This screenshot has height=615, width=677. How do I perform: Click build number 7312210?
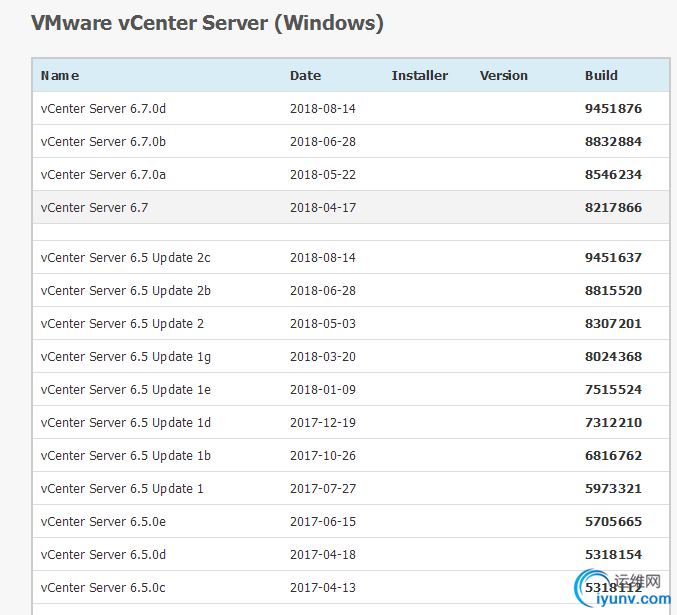(614, 423)
